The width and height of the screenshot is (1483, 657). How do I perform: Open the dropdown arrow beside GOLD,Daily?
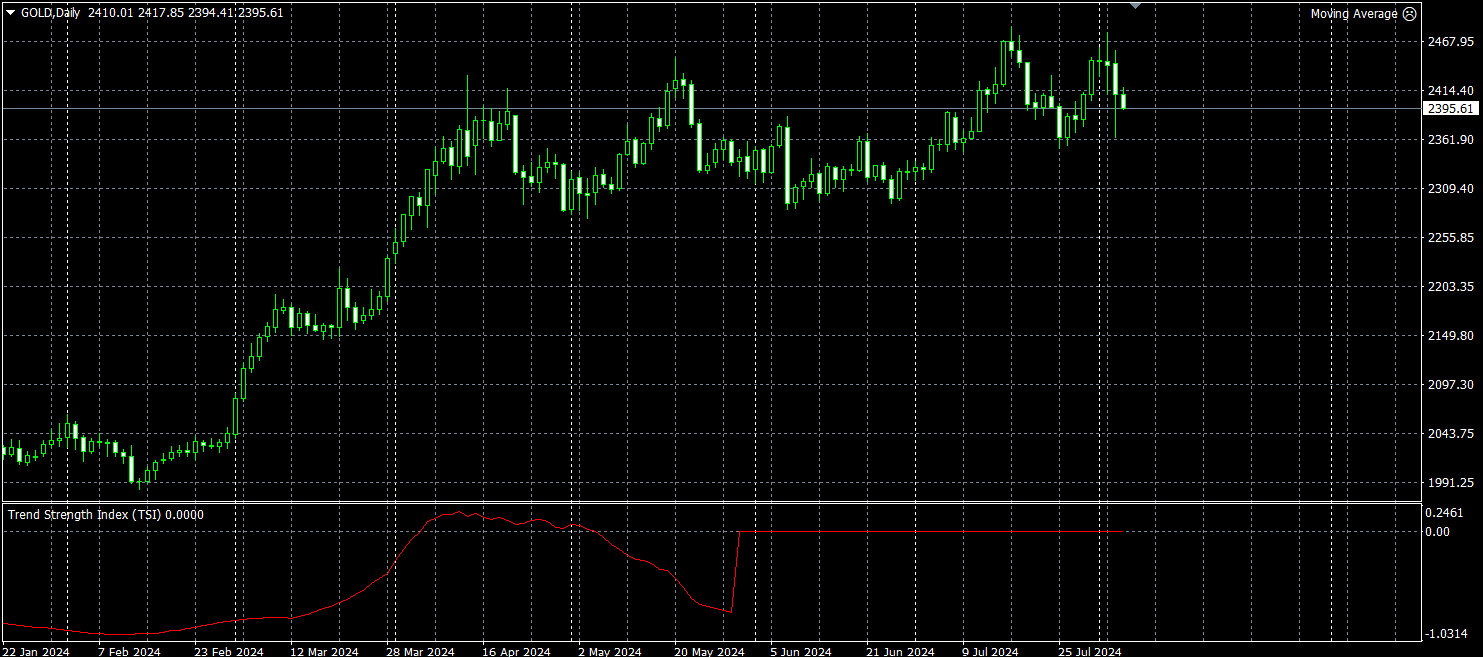[x=11, y=14]
